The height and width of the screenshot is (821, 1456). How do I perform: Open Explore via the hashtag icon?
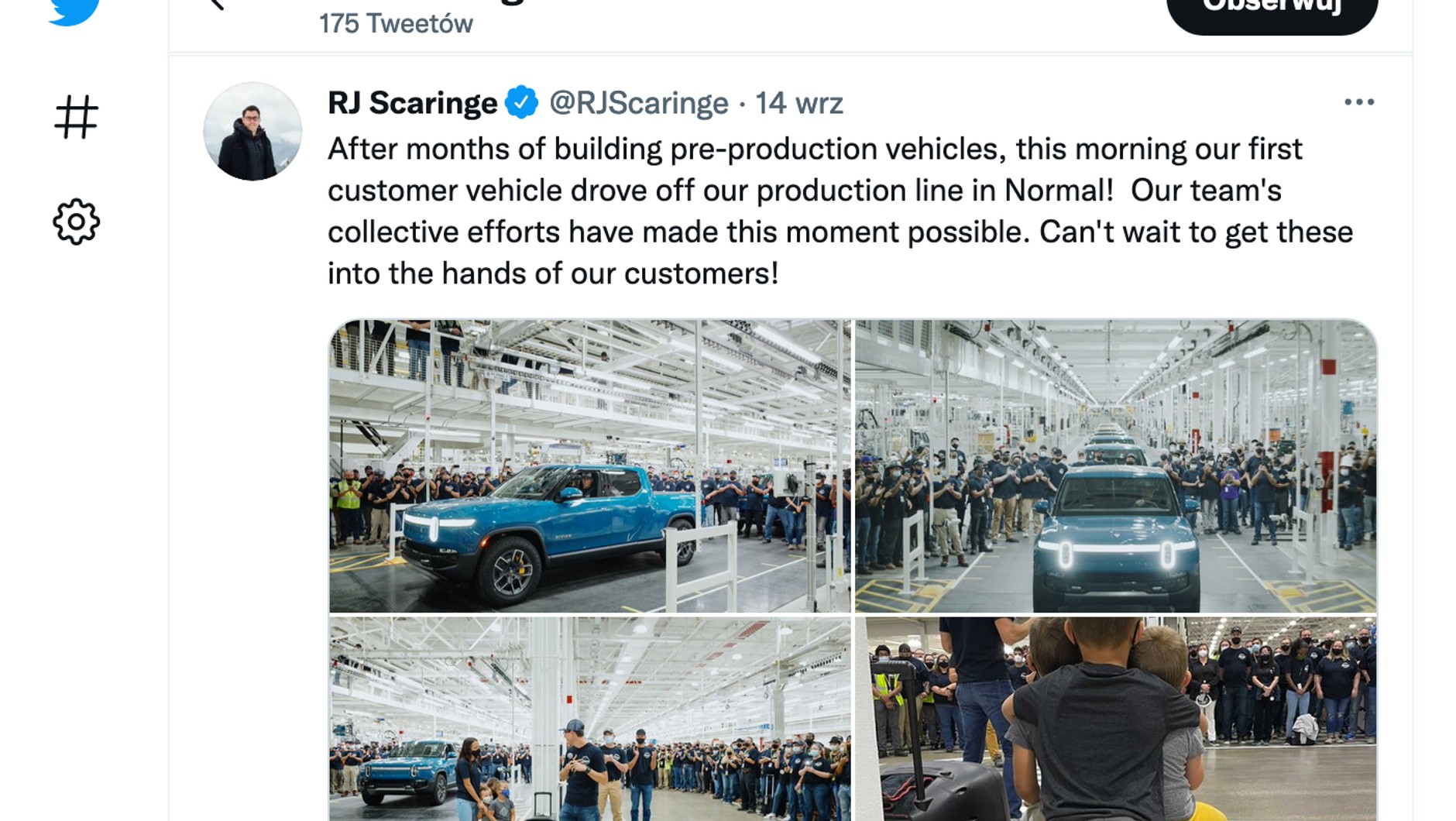[76, 117]
